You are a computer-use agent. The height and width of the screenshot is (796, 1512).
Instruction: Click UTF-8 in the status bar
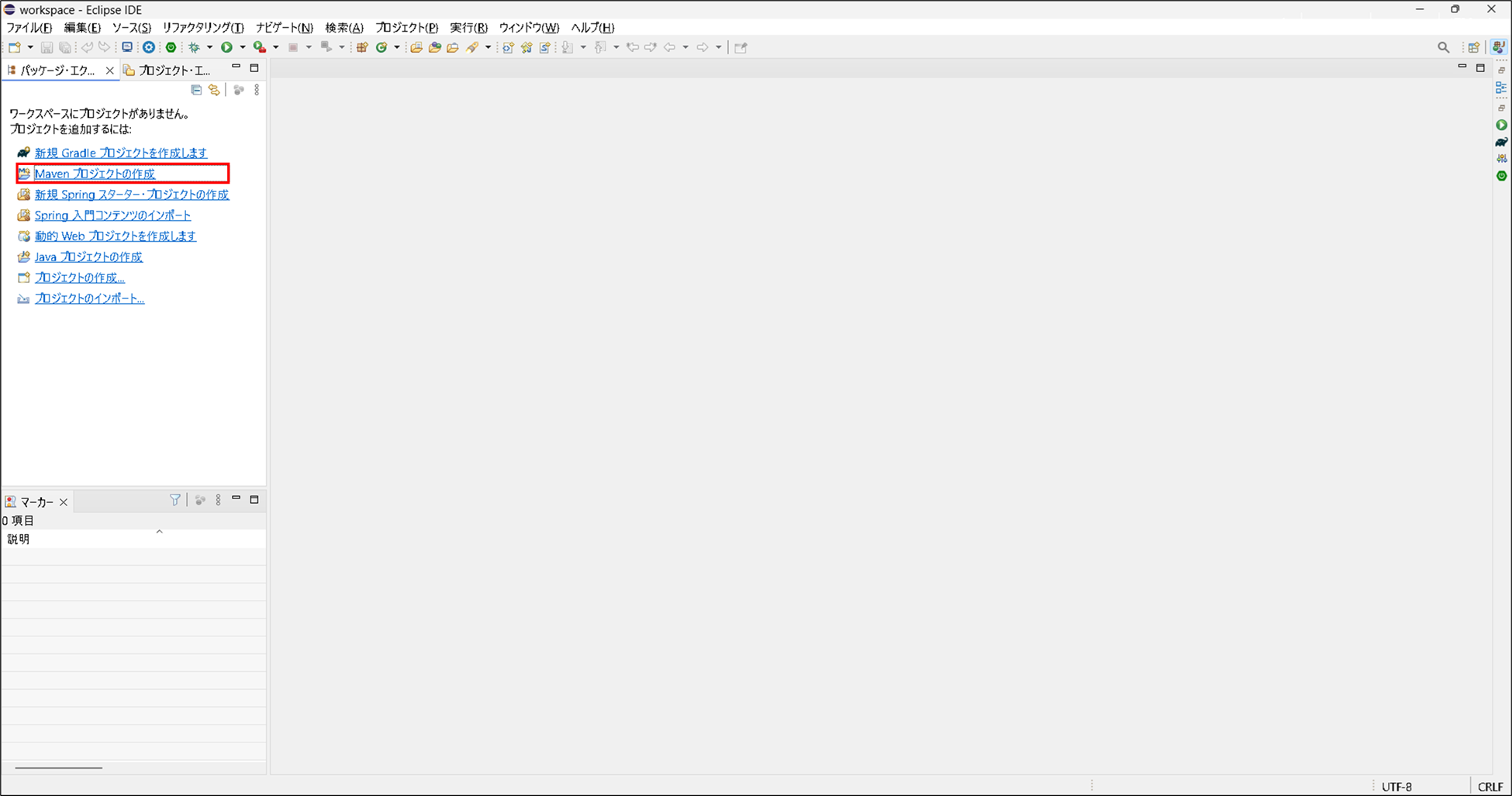click(x=1396, y=787)
